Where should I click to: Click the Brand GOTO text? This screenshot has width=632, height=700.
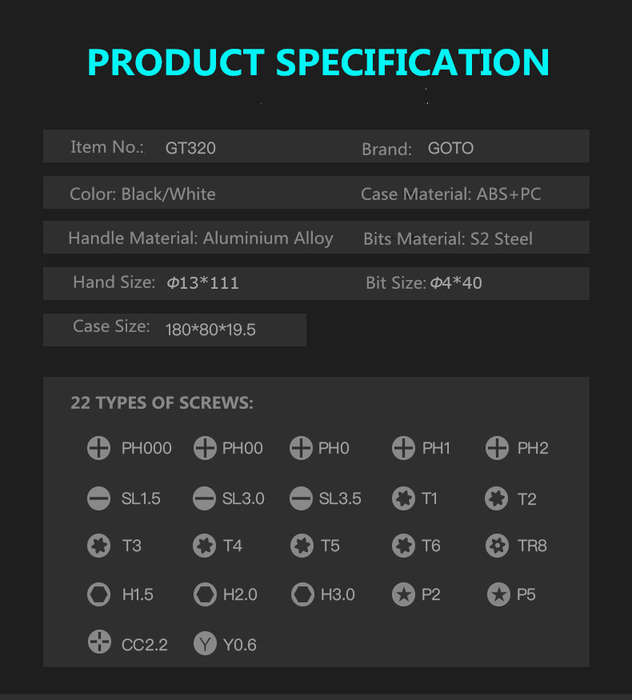(x=417, y=148)
